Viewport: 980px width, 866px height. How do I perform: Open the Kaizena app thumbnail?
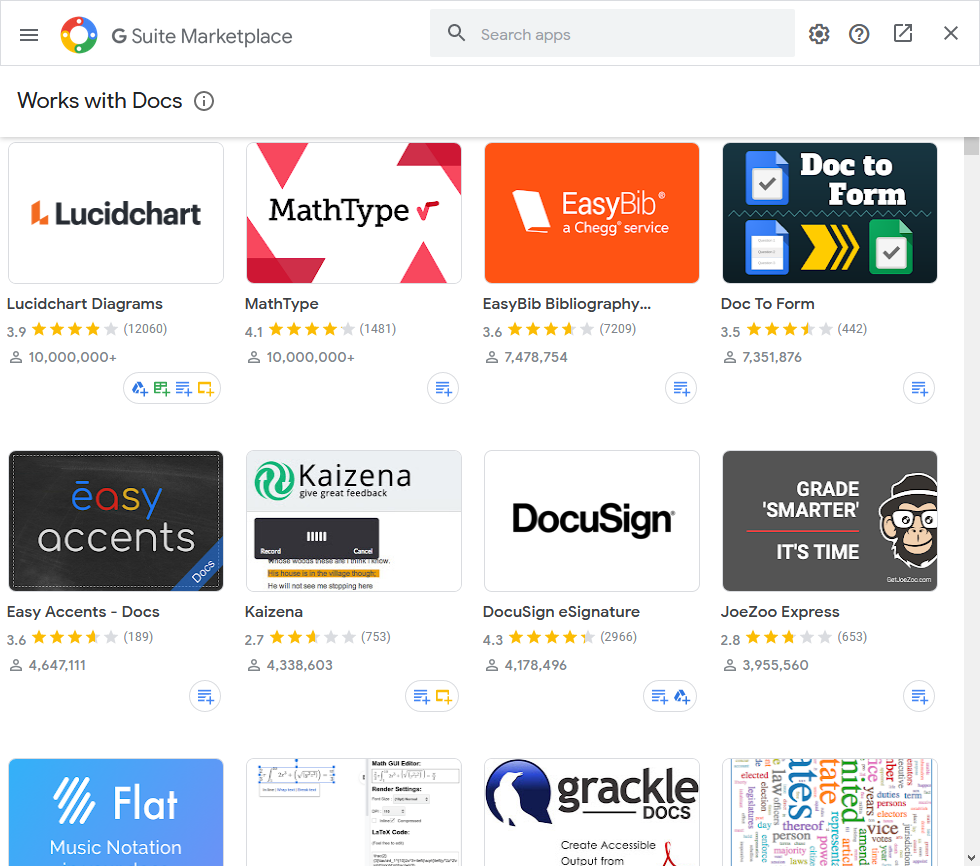(x=354, y=521)
